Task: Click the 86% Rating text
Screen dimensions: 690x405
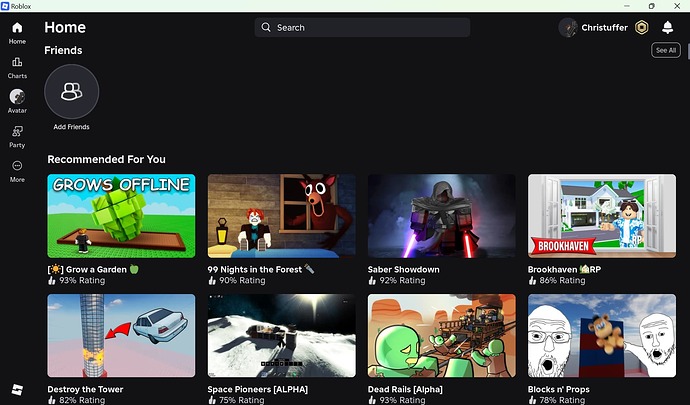Action: (x=562, y=280)
